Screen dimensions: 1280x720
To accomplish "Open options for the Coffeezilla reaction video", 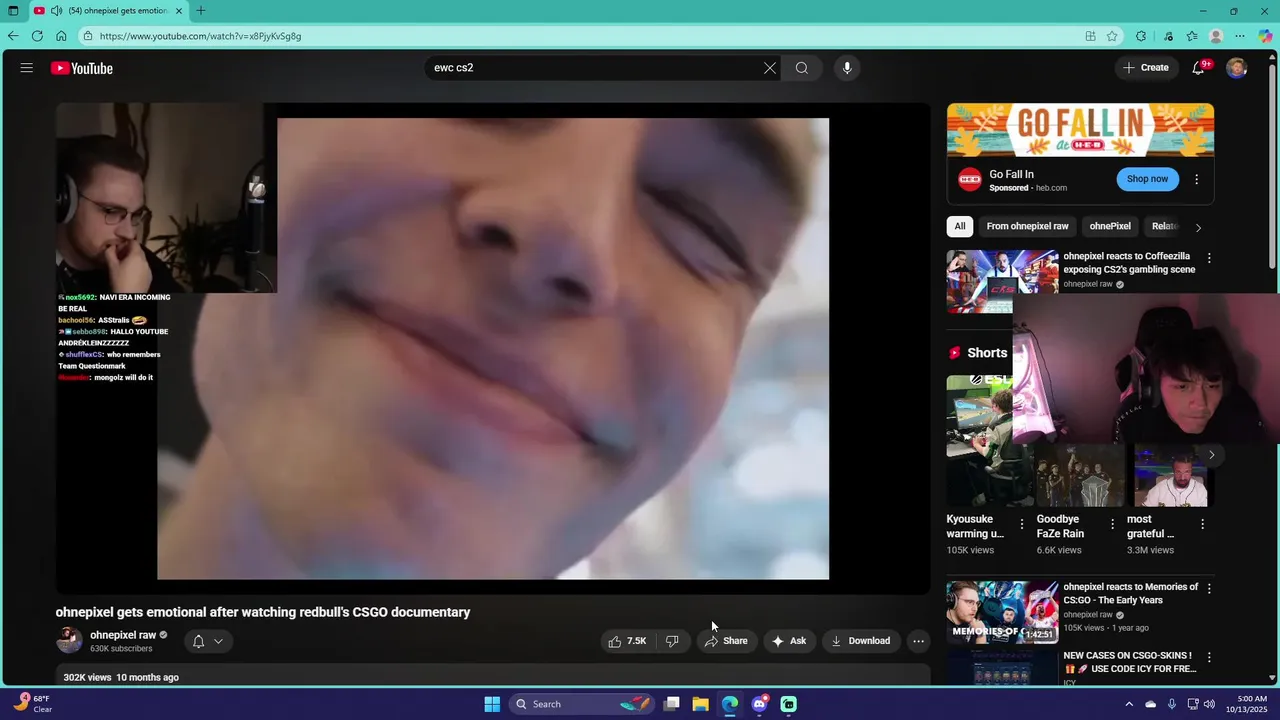I will pos(1209,258).
